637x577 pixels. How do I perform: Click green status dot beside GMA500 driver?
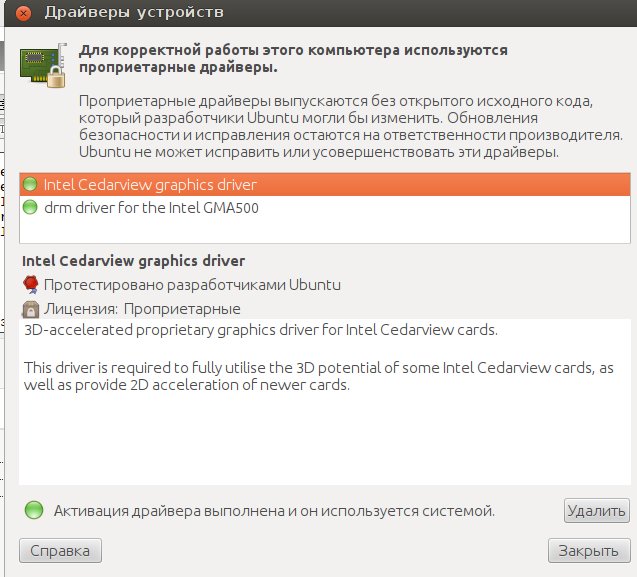click(30, 207)
